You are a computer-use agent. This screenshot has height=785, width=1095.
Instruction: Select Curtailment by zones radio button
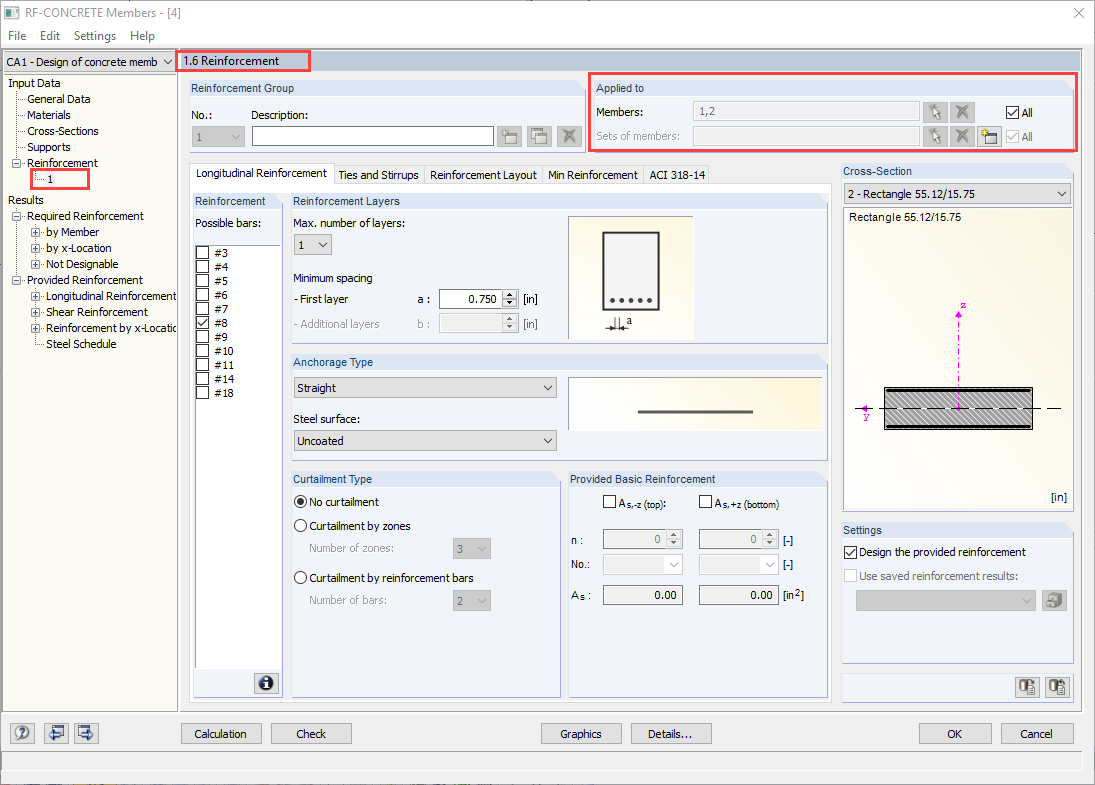[300, 525]
